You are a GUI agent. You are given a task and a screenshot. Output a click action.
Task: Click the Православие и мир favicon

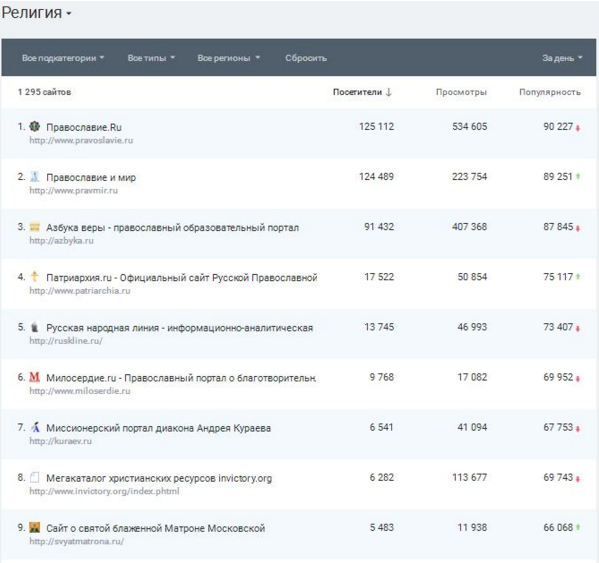pos(35,176)
